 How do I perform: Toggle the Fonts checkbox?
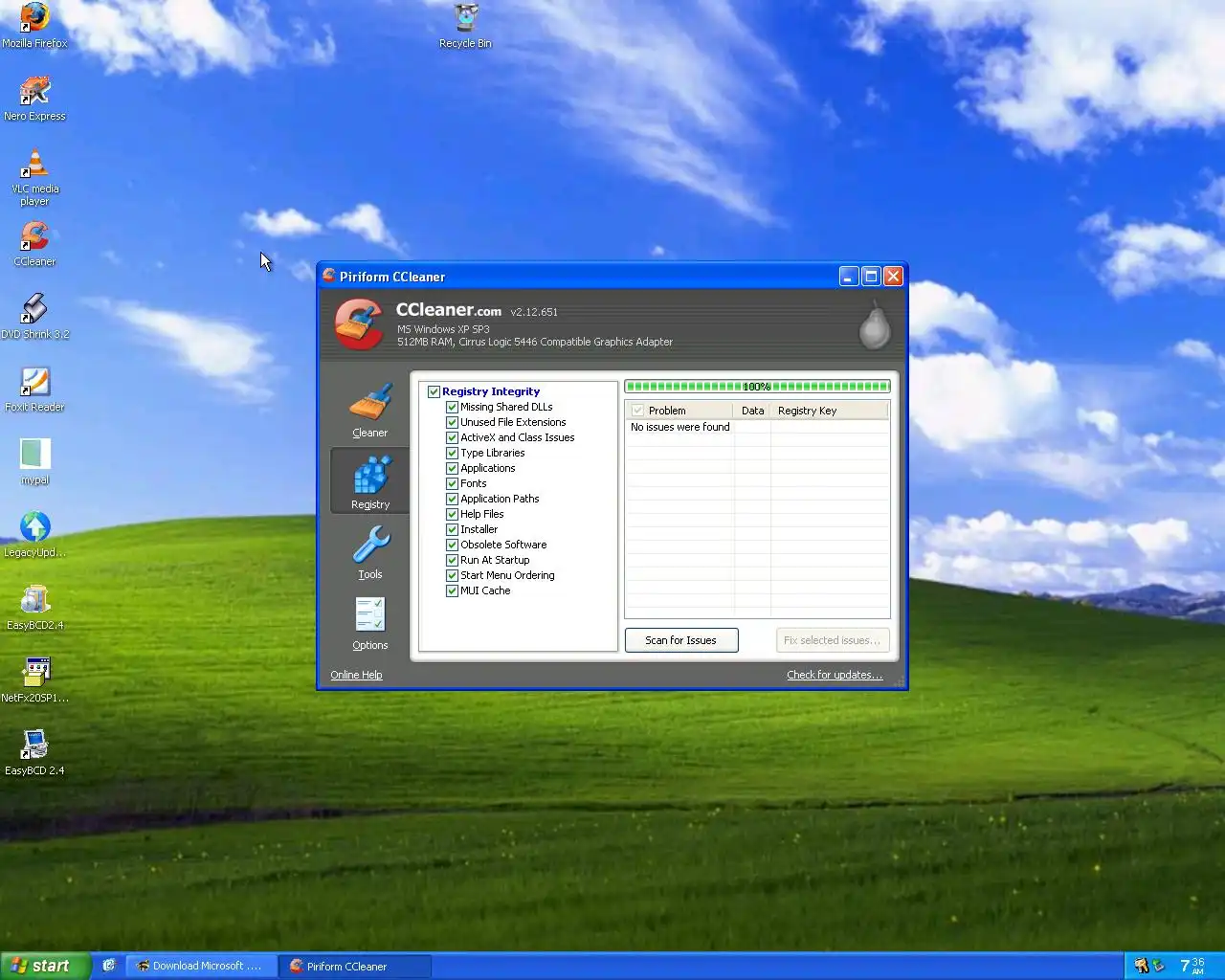[x=452, y=483]
